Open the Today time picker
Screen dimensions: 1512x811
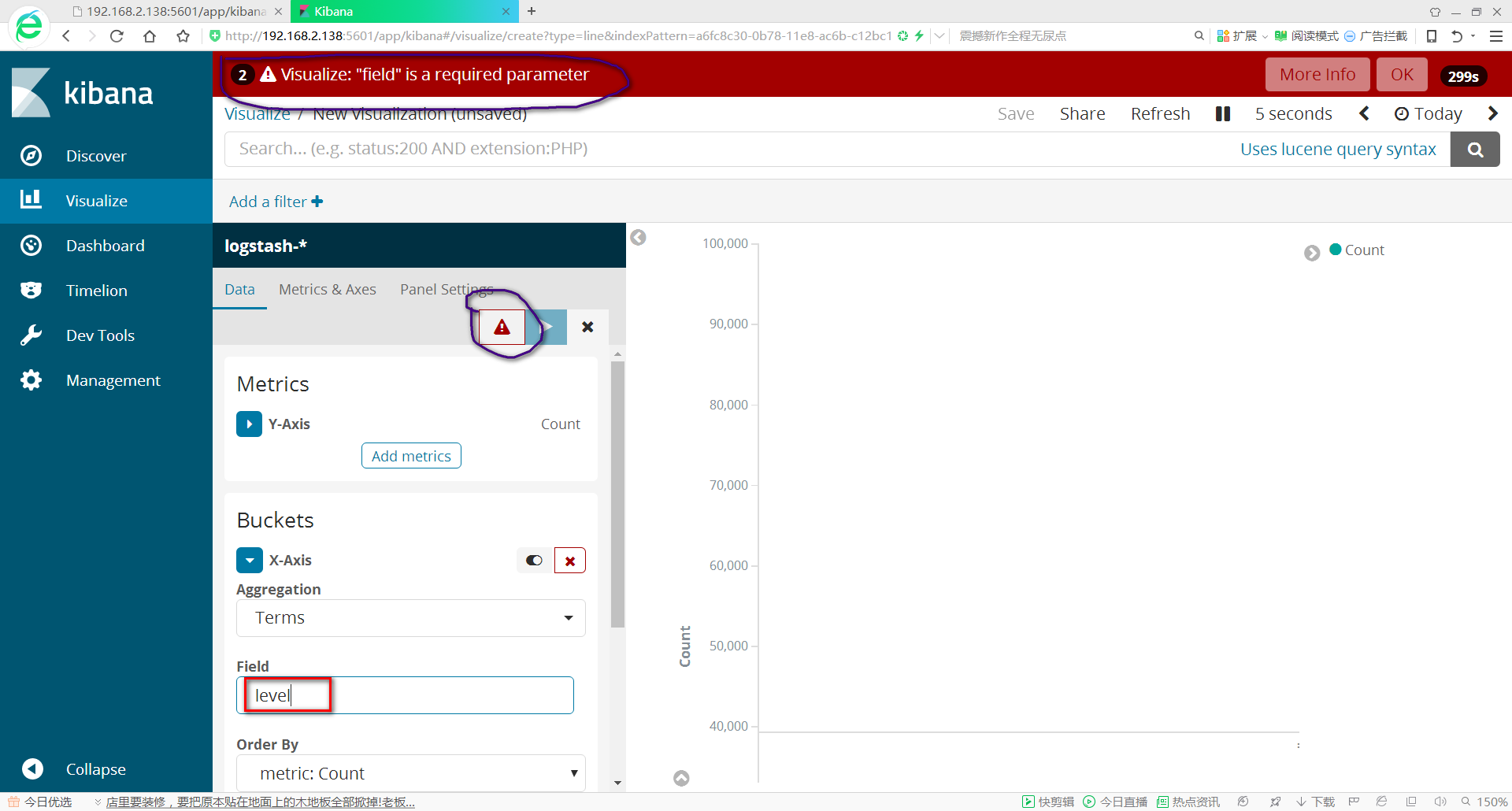pyautogui.click(x=1428, y=114)
